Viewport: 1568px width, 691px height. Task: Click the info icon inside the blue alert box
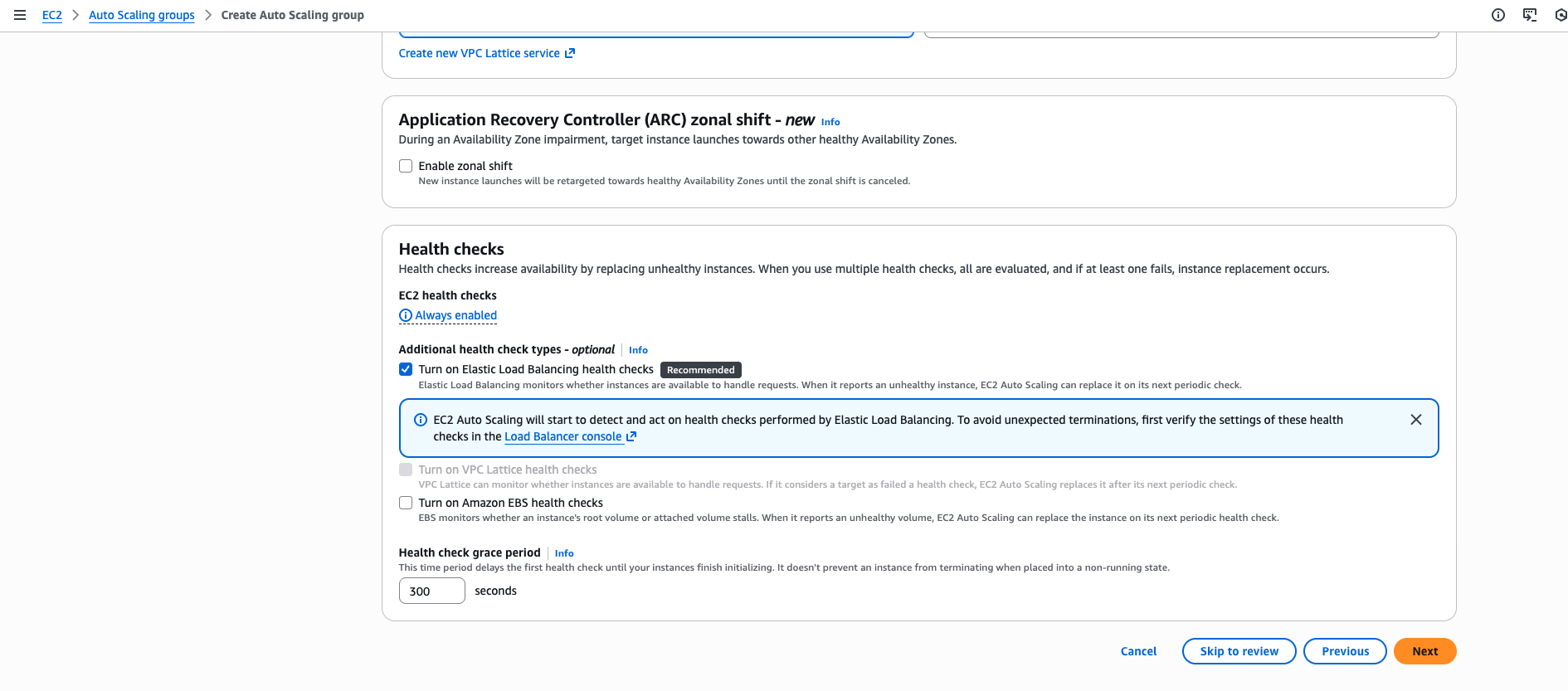click(x=421, y=420)
